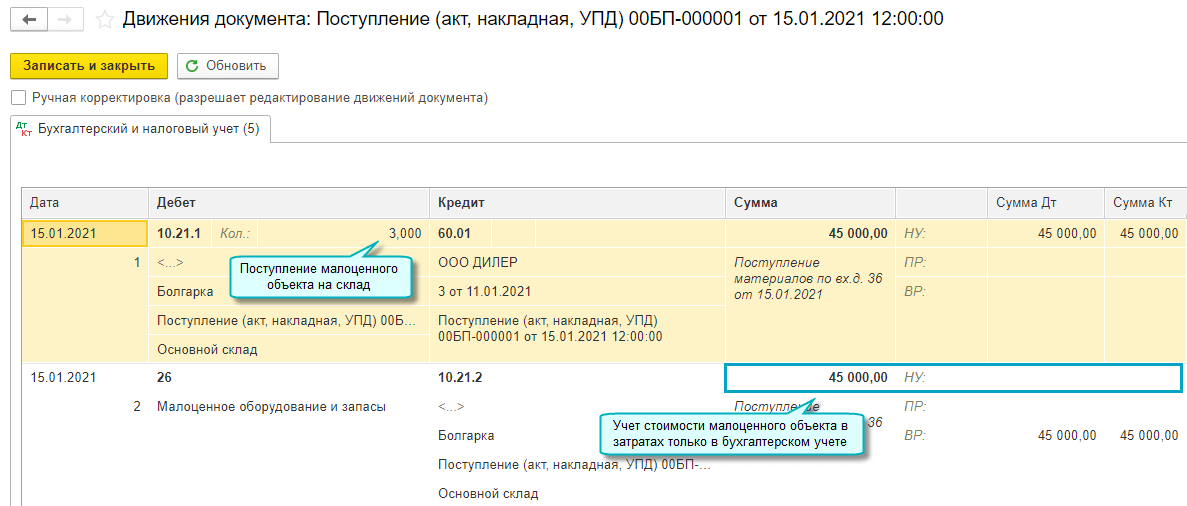Click the Сумма column header
1187x506 pixels.
coord(810,202)
